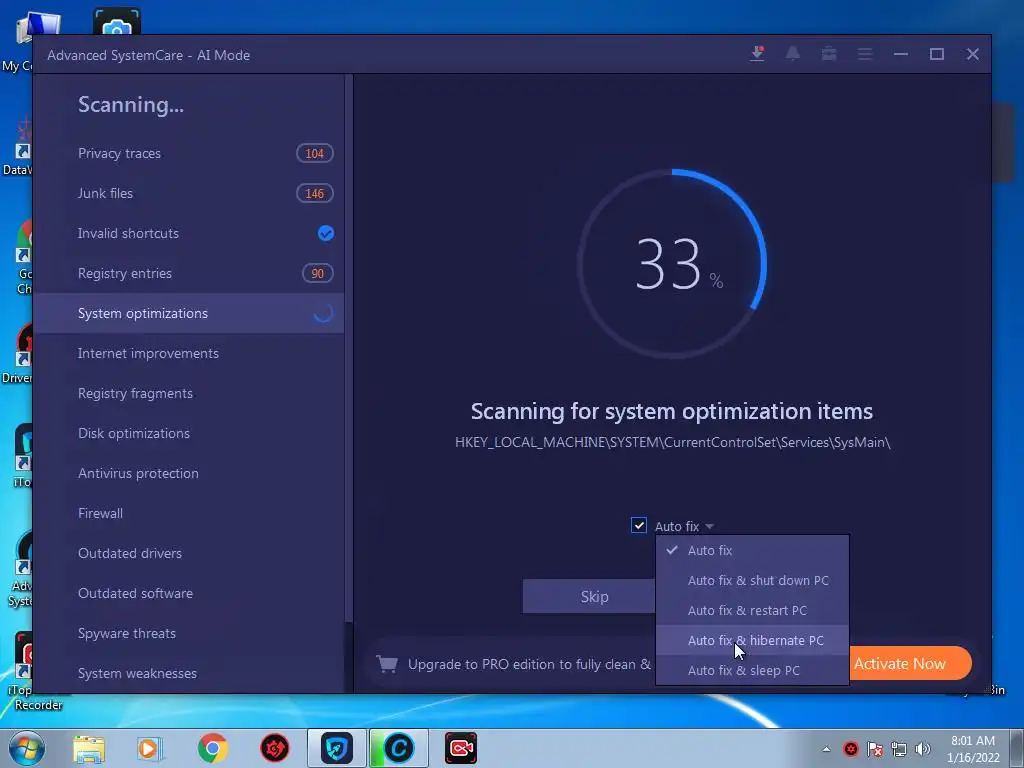Image resolution: width=1024 pixels, height=768 pixels.
Task: Select Auto fix option in menu
Action: 752,551
